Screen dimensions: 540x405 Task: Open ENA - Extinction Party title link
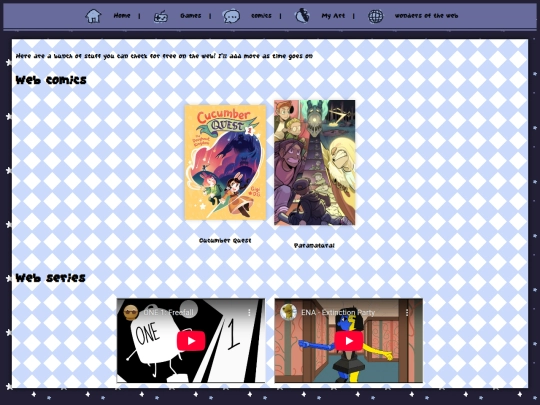[338, 312]
